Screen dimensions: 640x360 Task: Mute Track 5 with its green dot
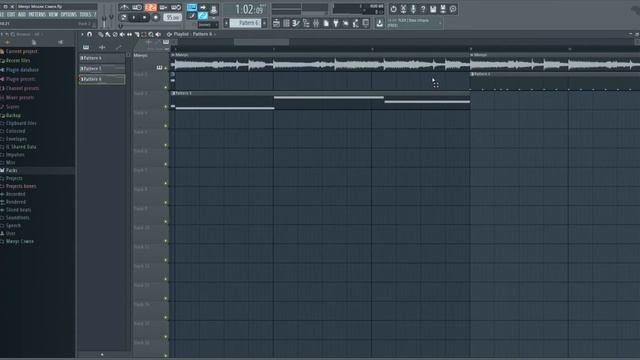tap(165, 145)
